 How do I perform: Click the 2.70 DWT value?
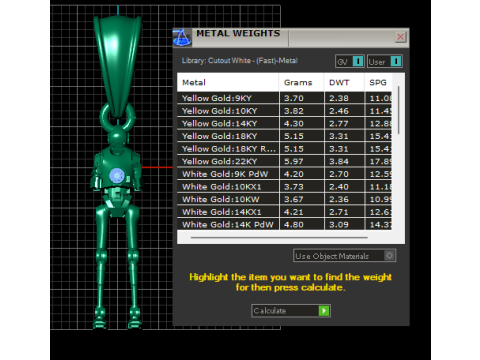coord(339,174)
